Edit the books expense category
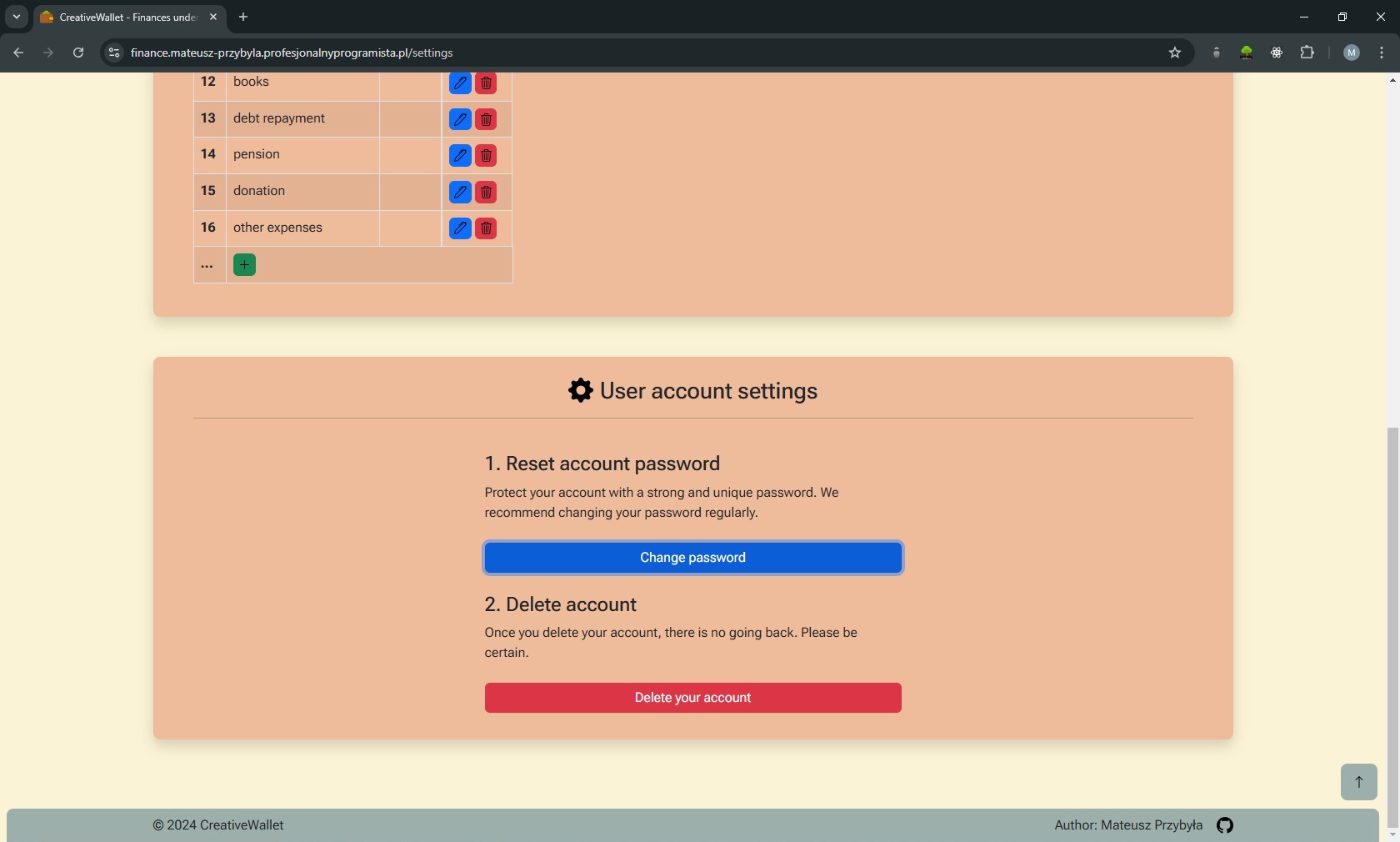This screenshot has width=1400, height=842. point(460,83)
